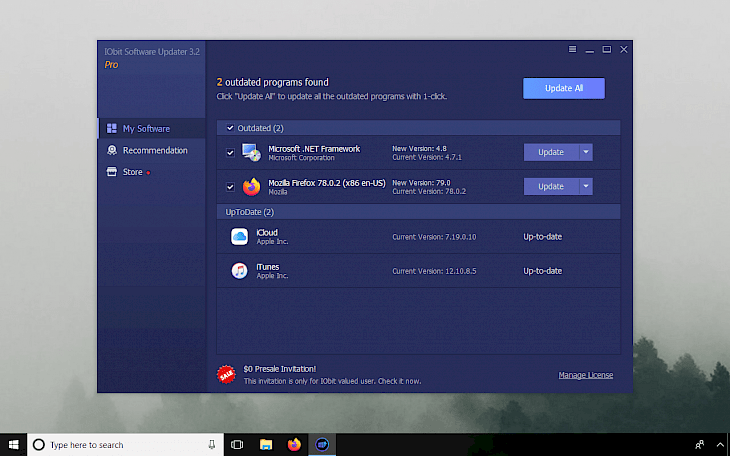Select the iCloud program name
The width and height of the screenshot is (730, 456).
click(x=267, y=232)
